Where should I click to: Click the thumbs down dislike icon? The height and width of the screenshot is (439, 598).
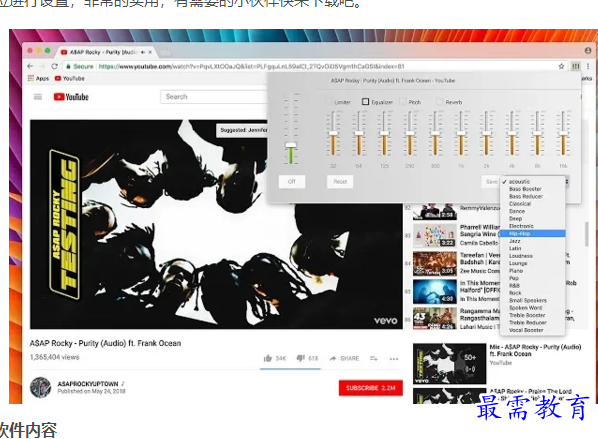[301, 358]
